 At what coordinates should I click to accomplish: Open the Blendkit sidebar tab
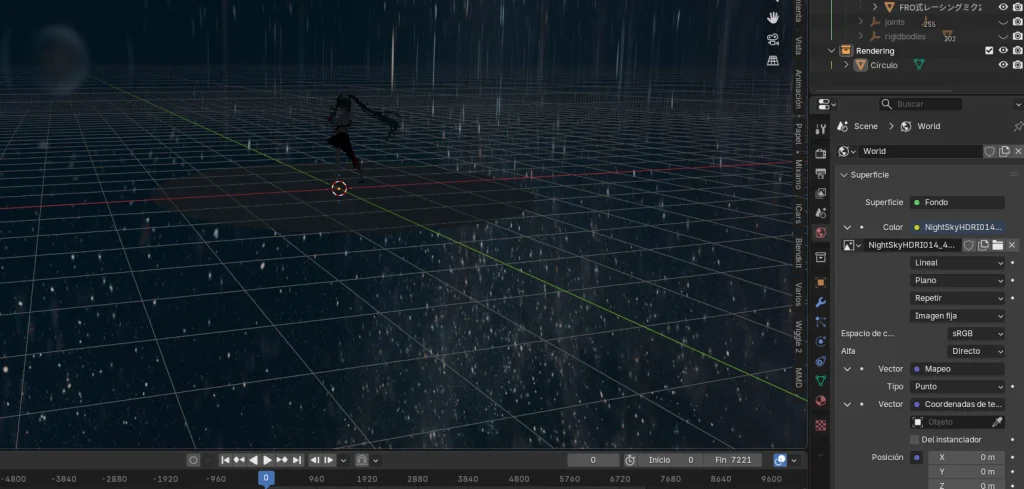[x=798, y=253]
